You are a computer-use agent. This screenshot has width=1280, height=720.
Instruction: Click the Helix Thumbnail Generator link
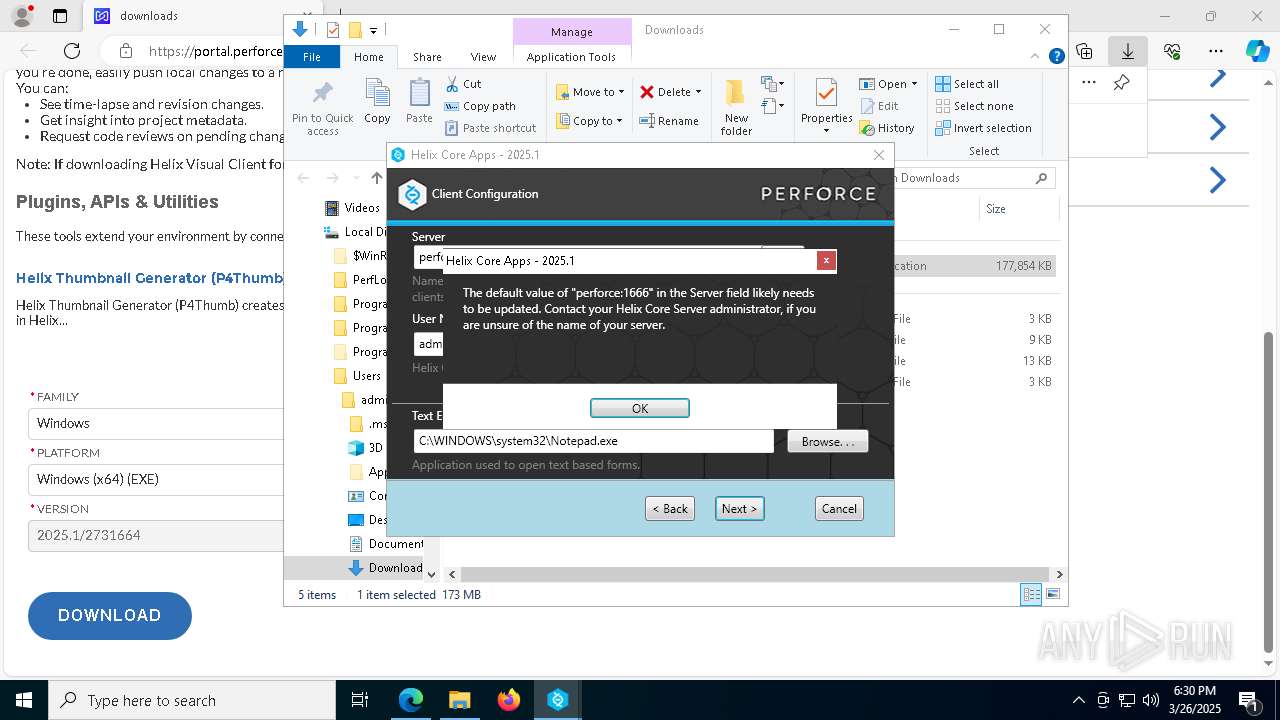[x=150, y=278]
